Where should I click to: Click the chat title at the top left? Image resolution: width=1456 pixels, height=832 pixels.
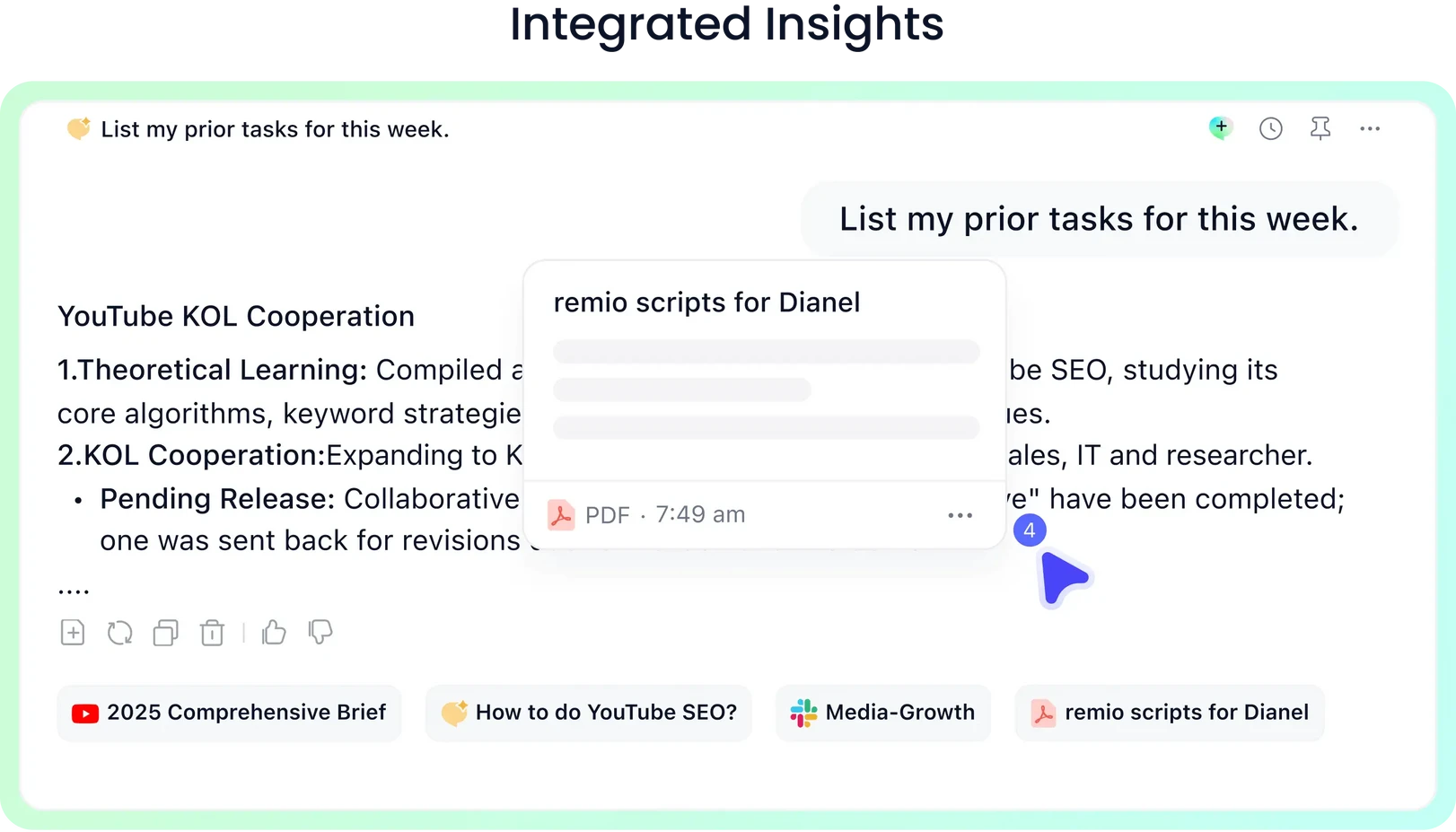[275, 129]
